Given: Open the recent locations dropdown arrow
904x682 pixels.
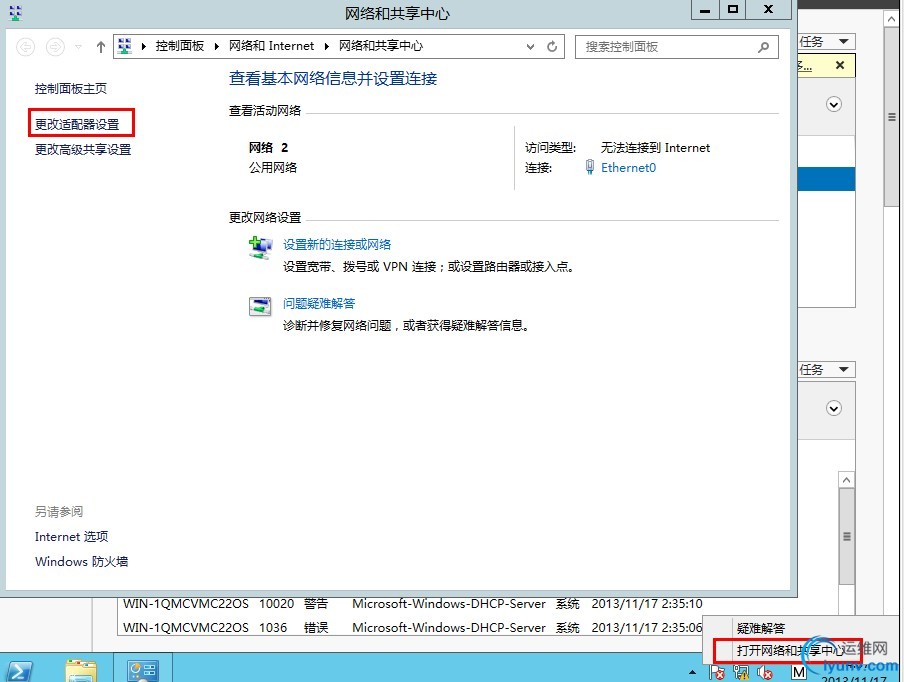Looking at the screenshot, I should click(x=78, y=47).
